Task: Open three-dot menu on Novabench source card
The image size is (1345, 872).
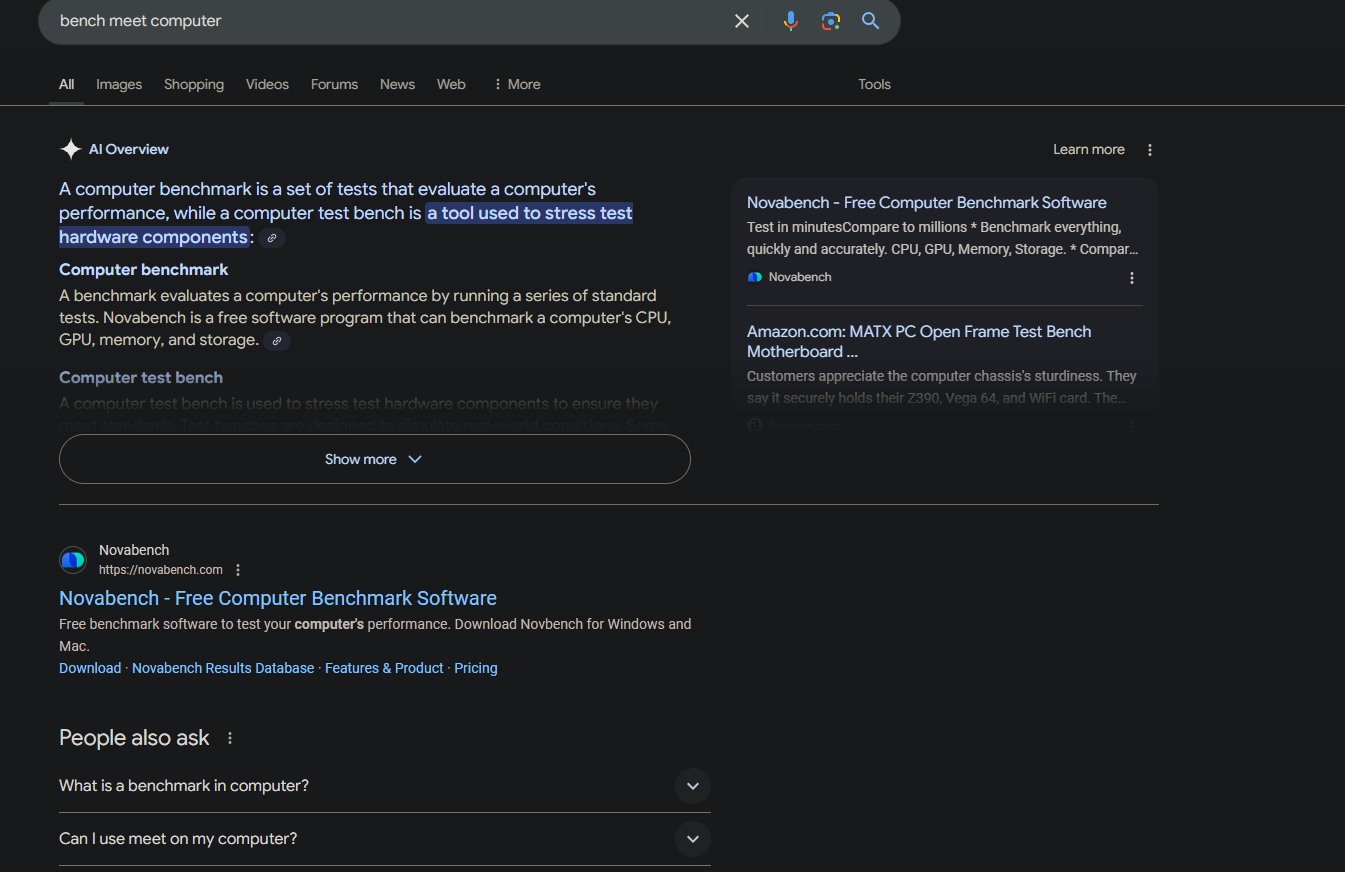Action: [x=1132, y=278]
